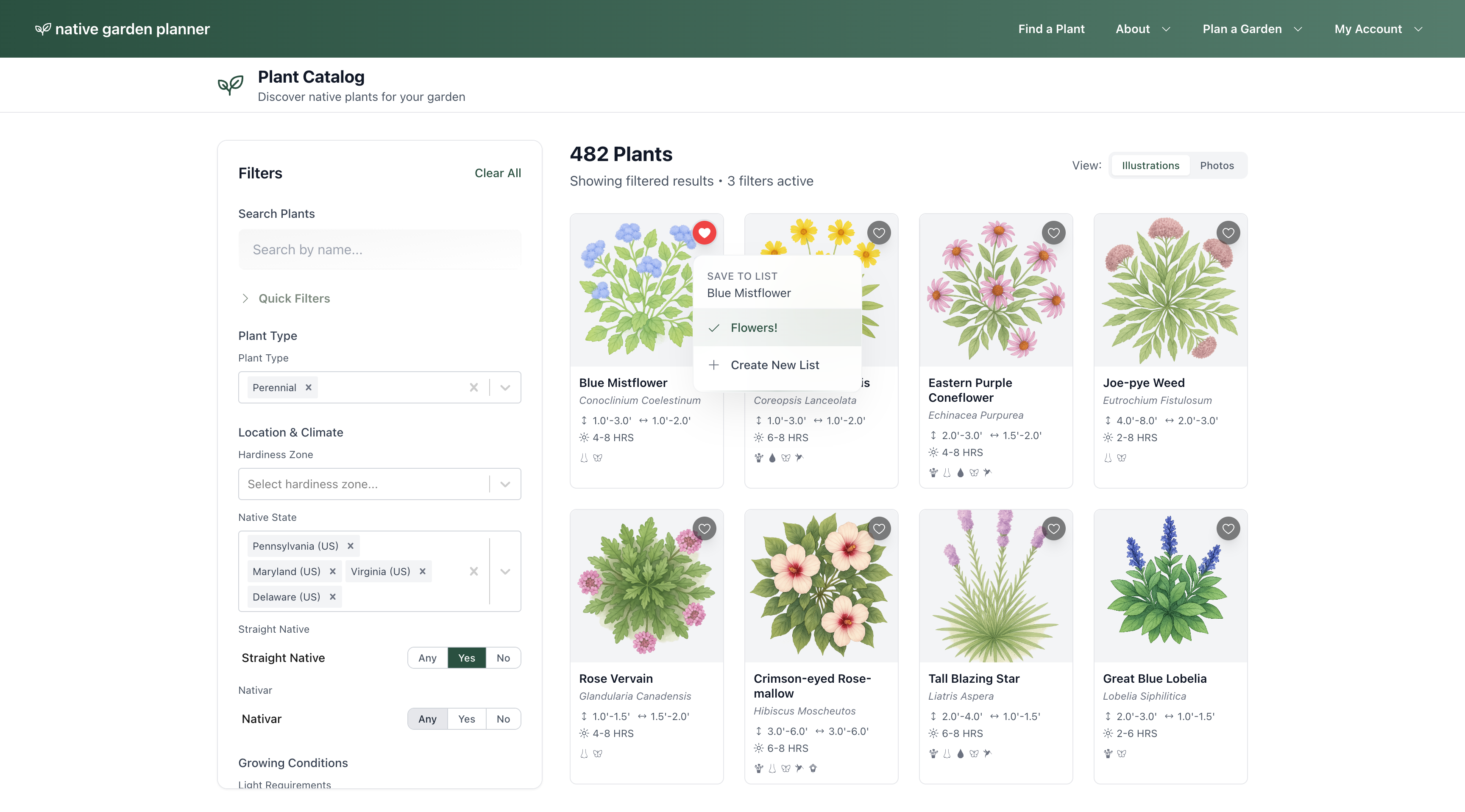Image resolution: width=1465 pixels, height=812 pixels.
Task: Set Nativar filter to Yes
Action: coord(466,718)
